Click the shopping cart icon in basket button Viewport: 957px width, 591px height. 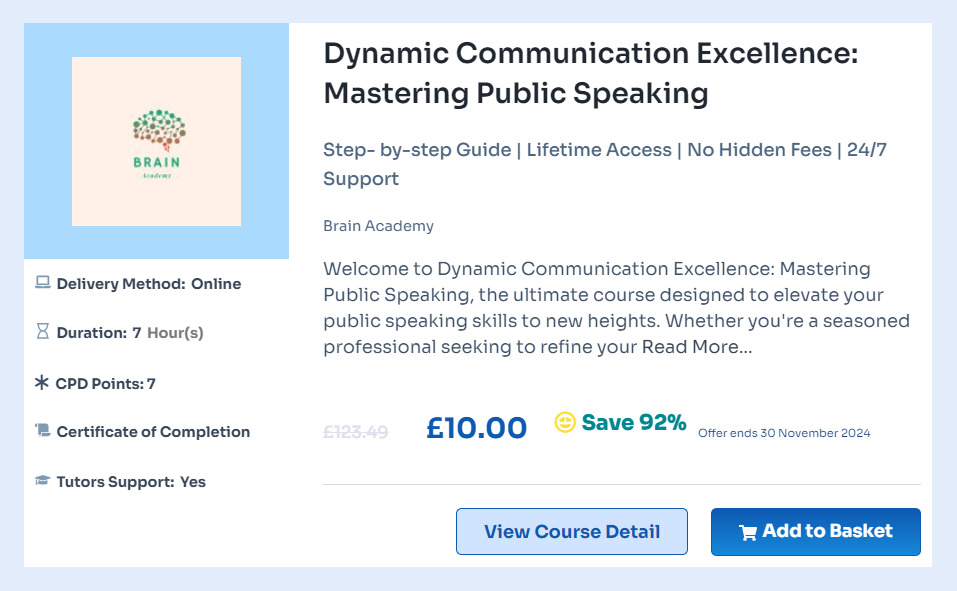[x=747, y=532]
